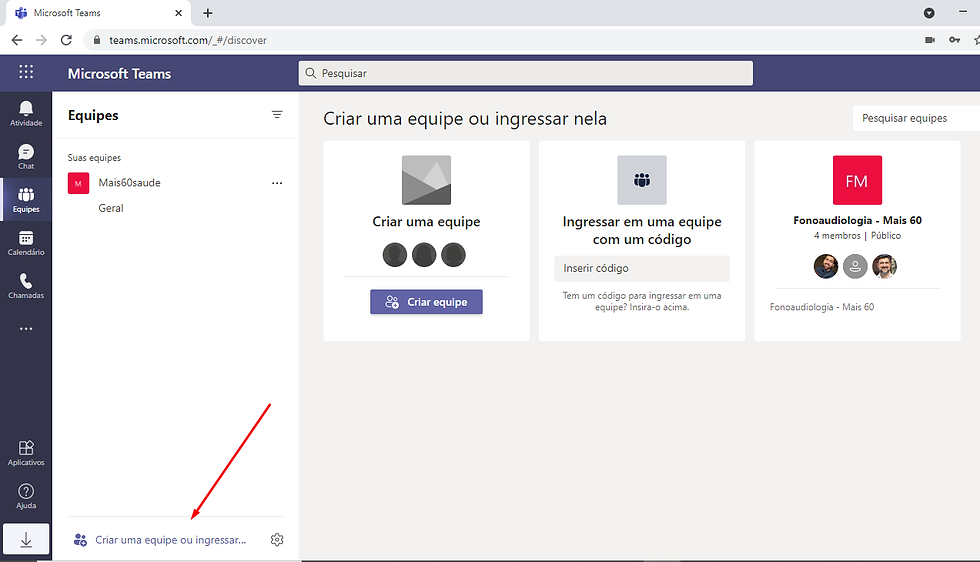The image size is (980, 562).
Task: Open manage teams gear icon
Action: tap(277, 539)
